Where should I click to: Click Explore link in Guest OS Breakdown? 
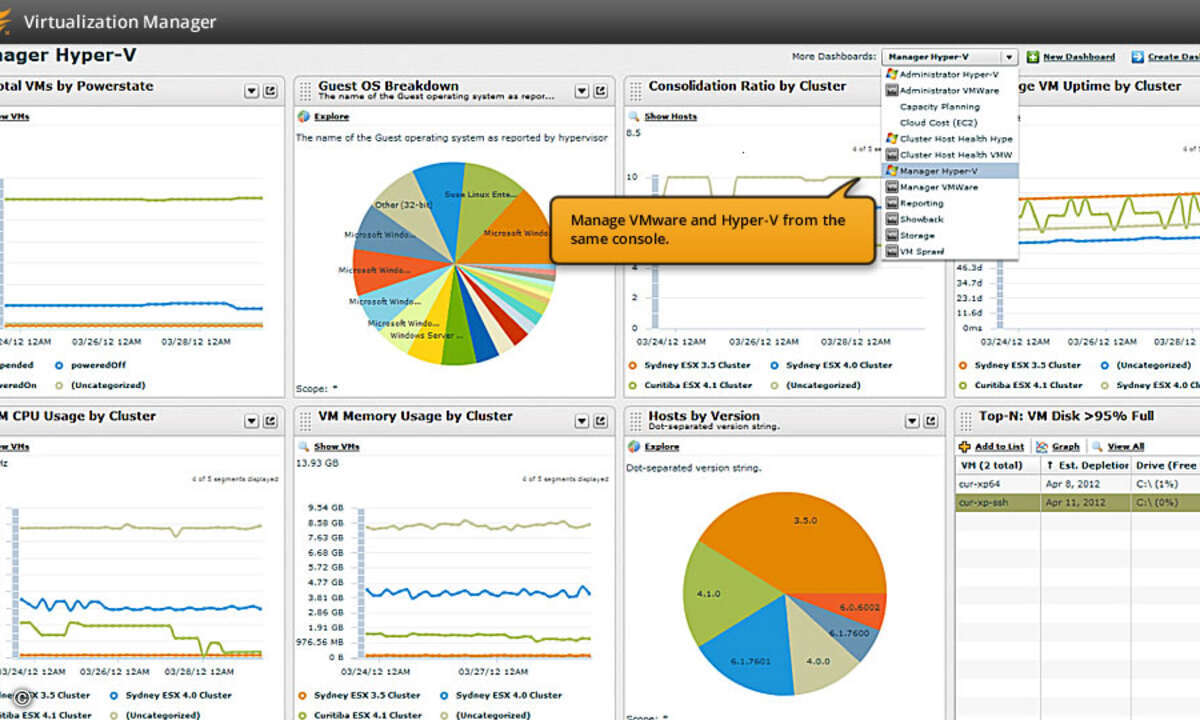point(331,116)
